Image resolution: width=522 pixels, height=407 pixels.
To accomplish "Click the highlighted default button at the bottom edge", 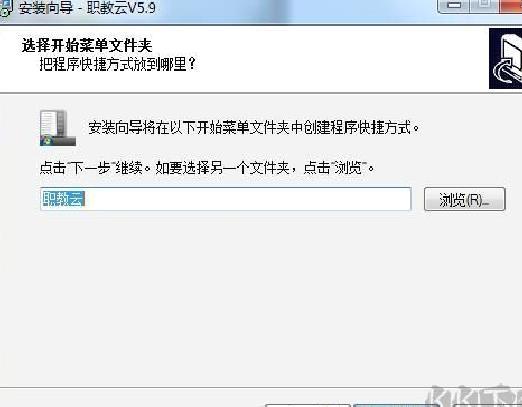I will [x=396, y=406].
